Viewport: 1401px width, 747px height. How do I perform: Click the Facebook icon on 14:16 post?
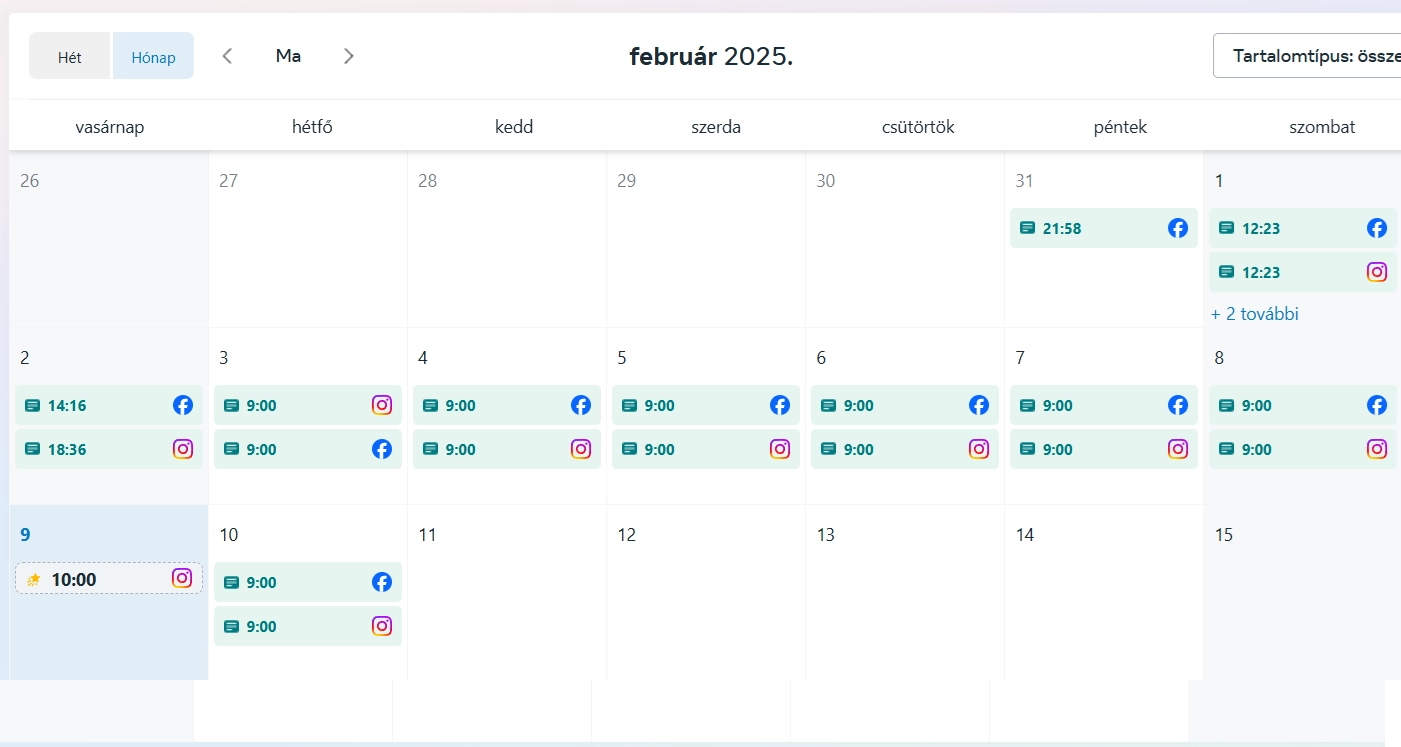point(183,405)
